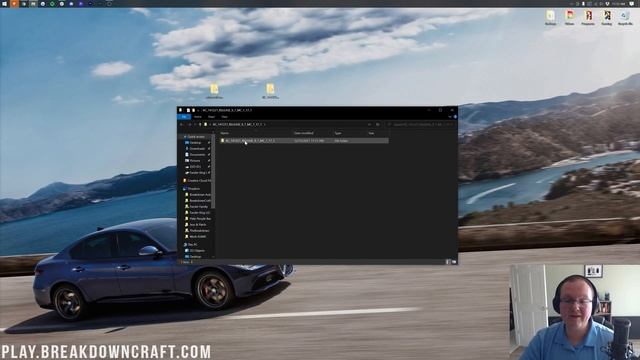Switch to large icons view in status bar

454,262
